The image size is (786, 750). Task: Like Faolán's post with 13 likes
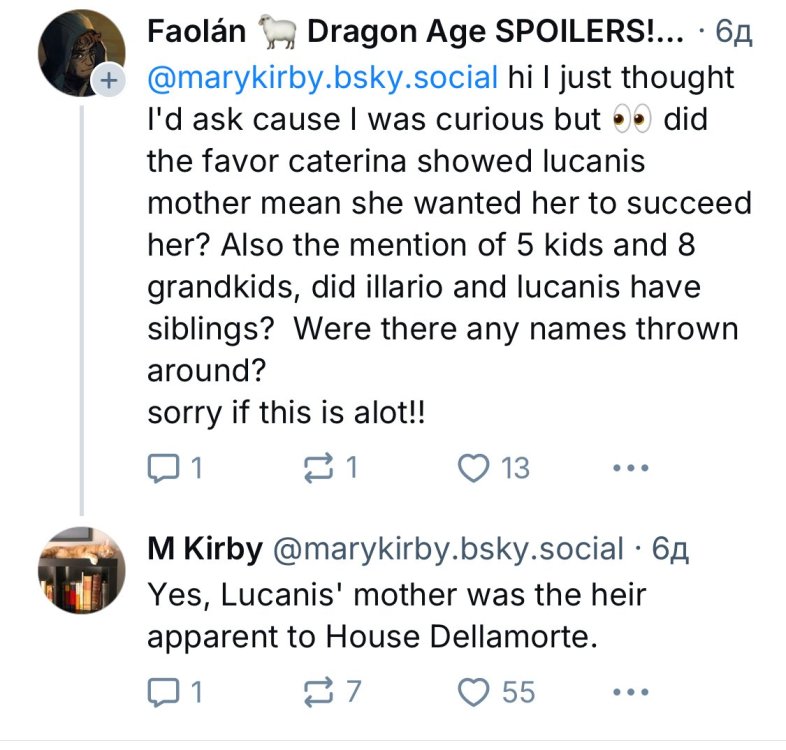pyautogui.click(x=472, y=467)
